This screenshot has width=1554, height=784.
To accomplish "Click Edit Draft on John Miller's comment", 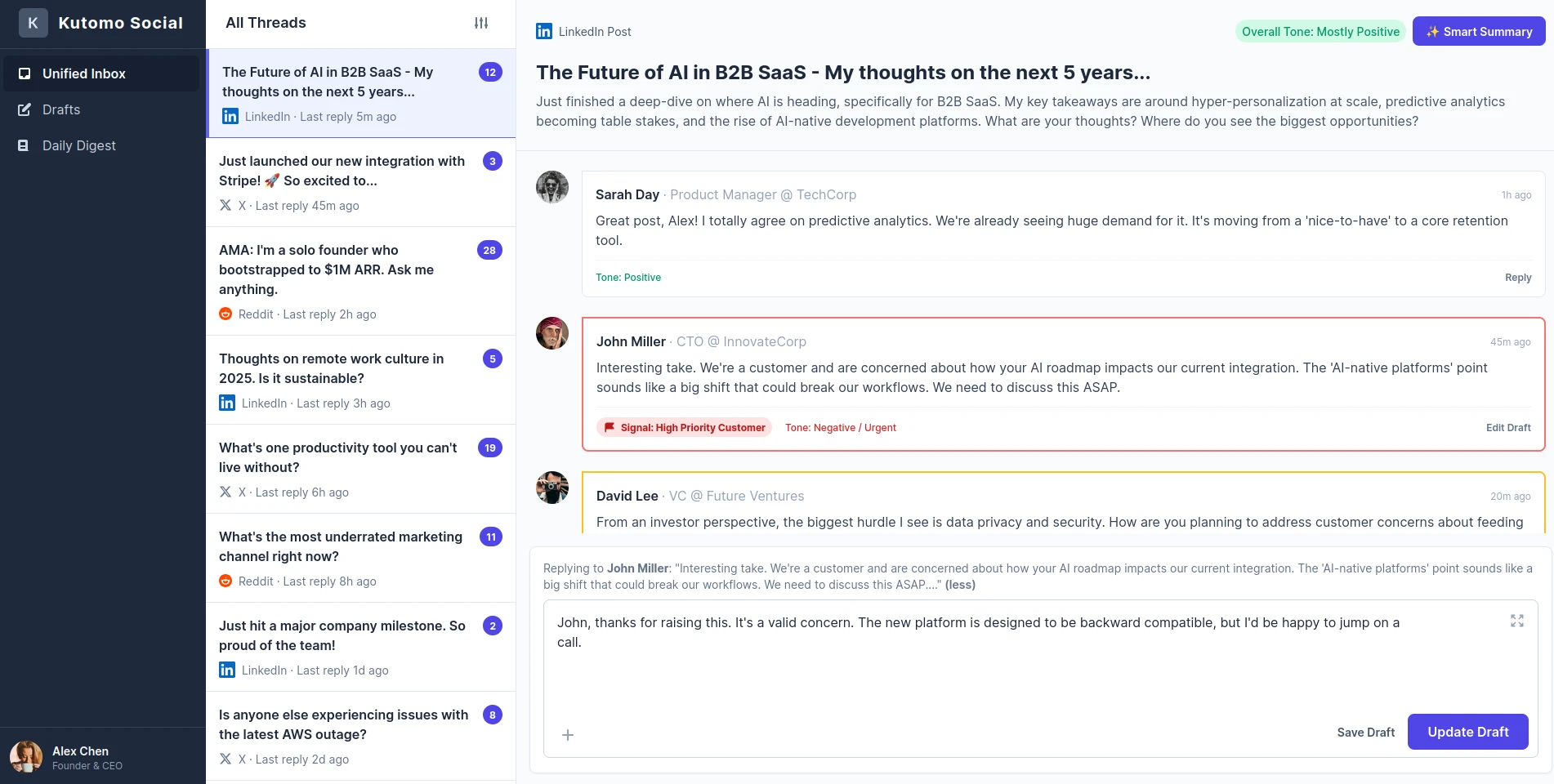I will (x=1508, y=427).
